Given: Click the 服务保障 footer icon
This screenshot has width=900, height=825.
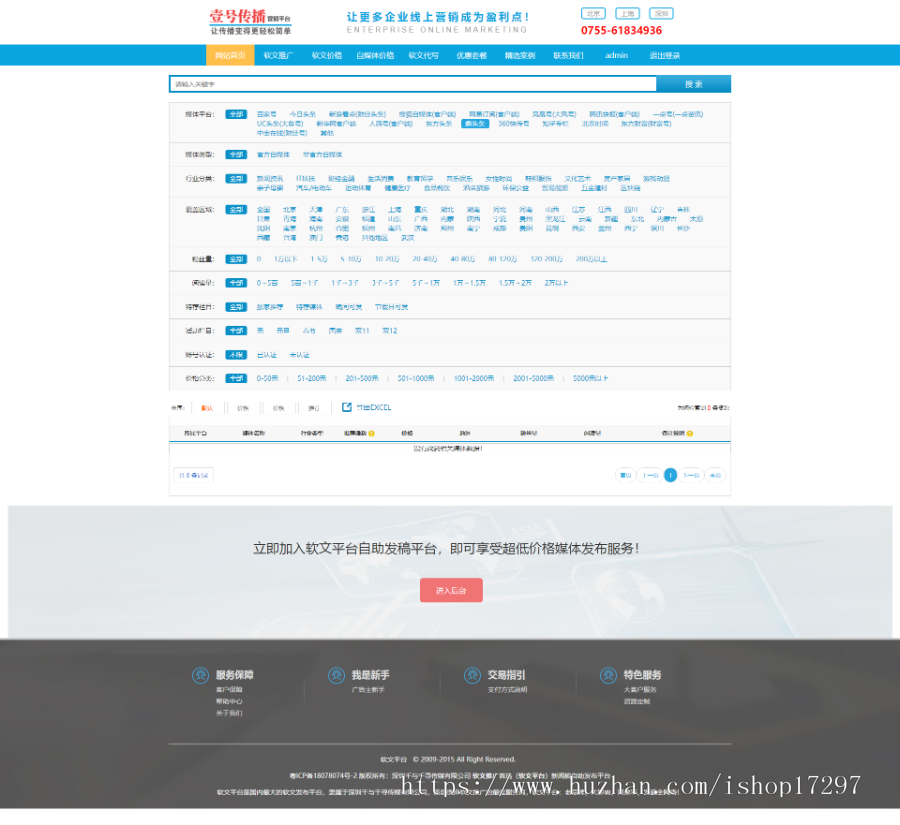Looking at the screenshot, I should pos(200,675).
